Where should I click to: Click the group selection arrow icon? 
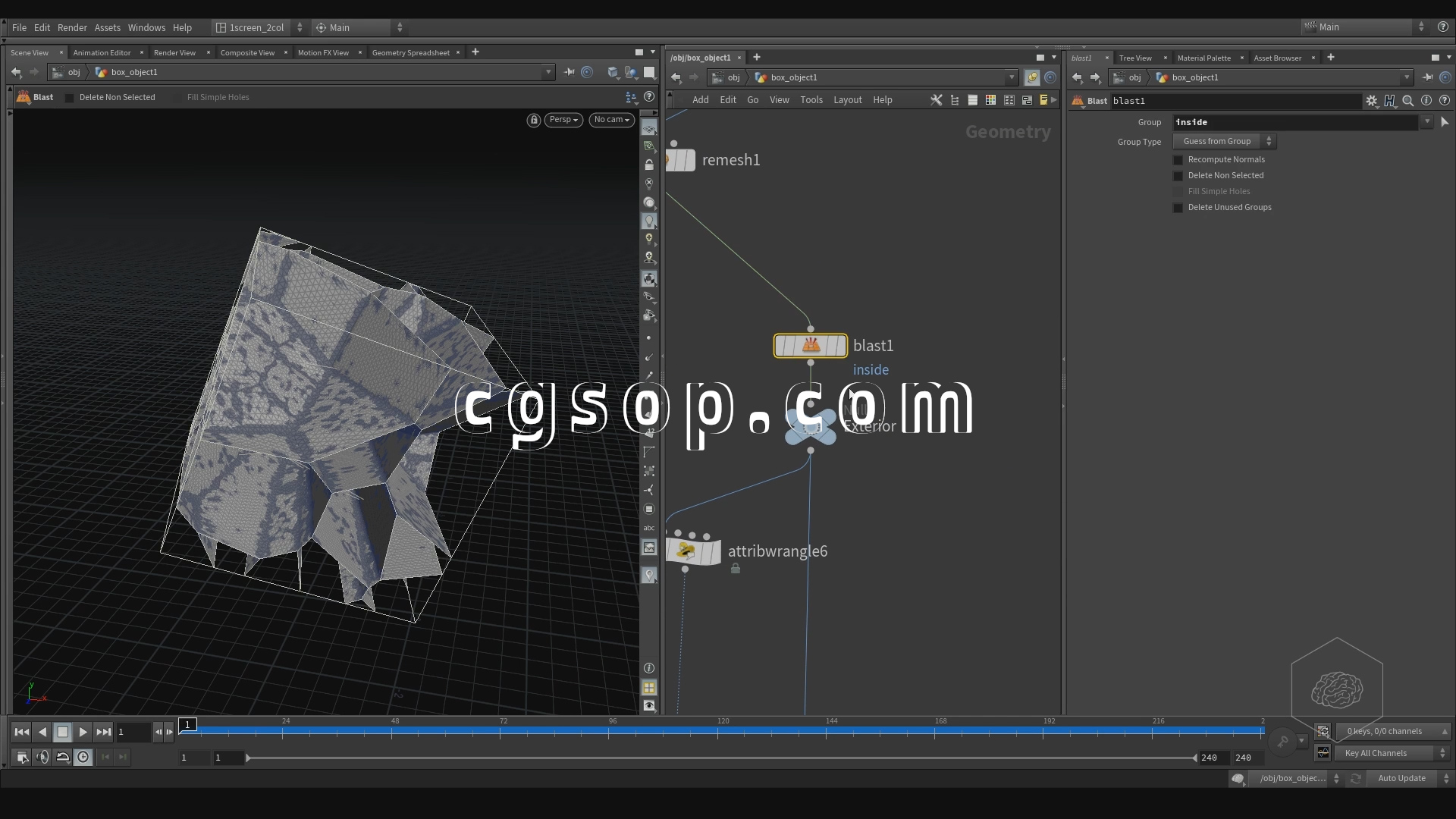click(x=1444, y=122)
